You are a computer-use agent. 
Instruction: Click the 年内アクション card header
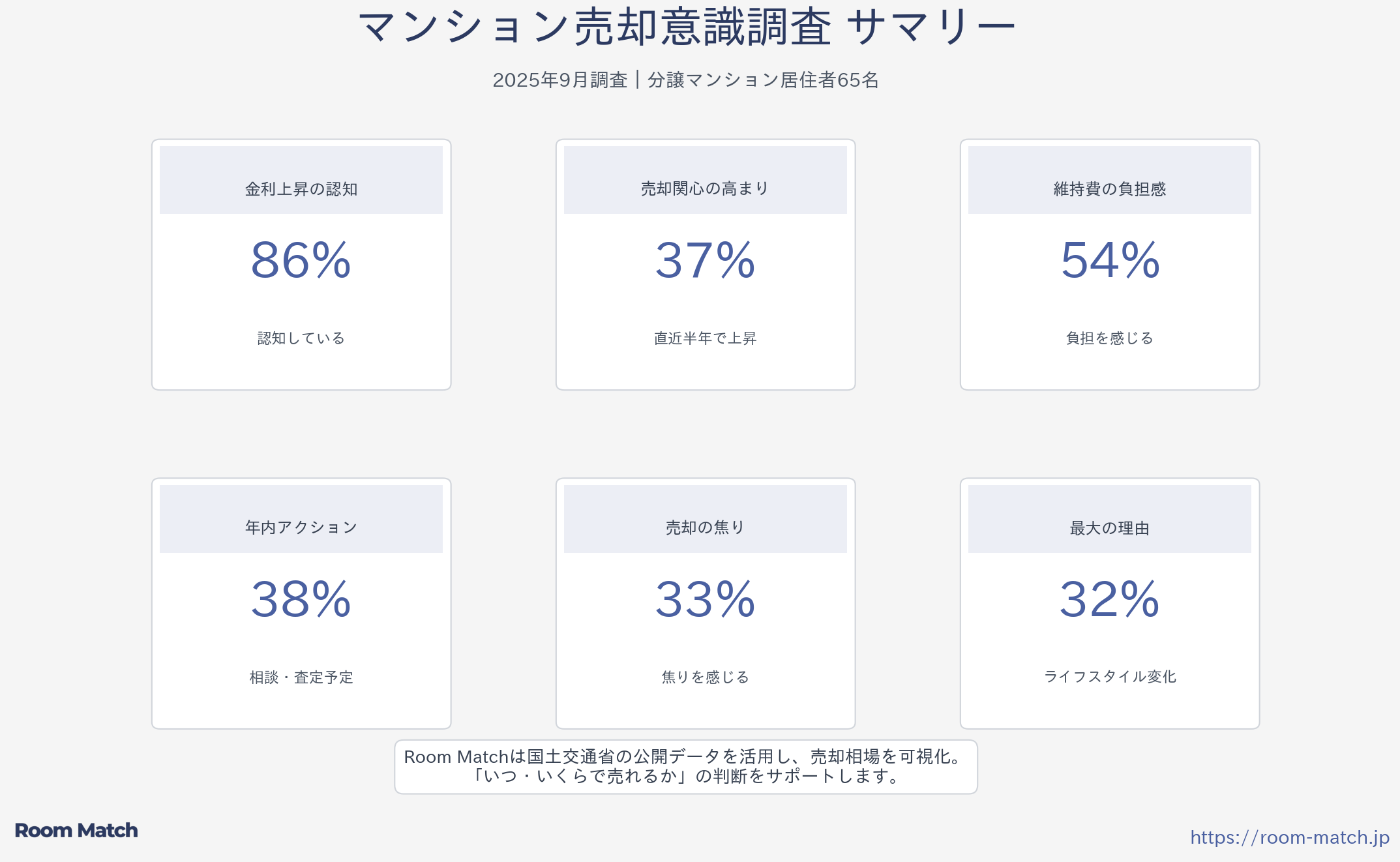[301, 527]
